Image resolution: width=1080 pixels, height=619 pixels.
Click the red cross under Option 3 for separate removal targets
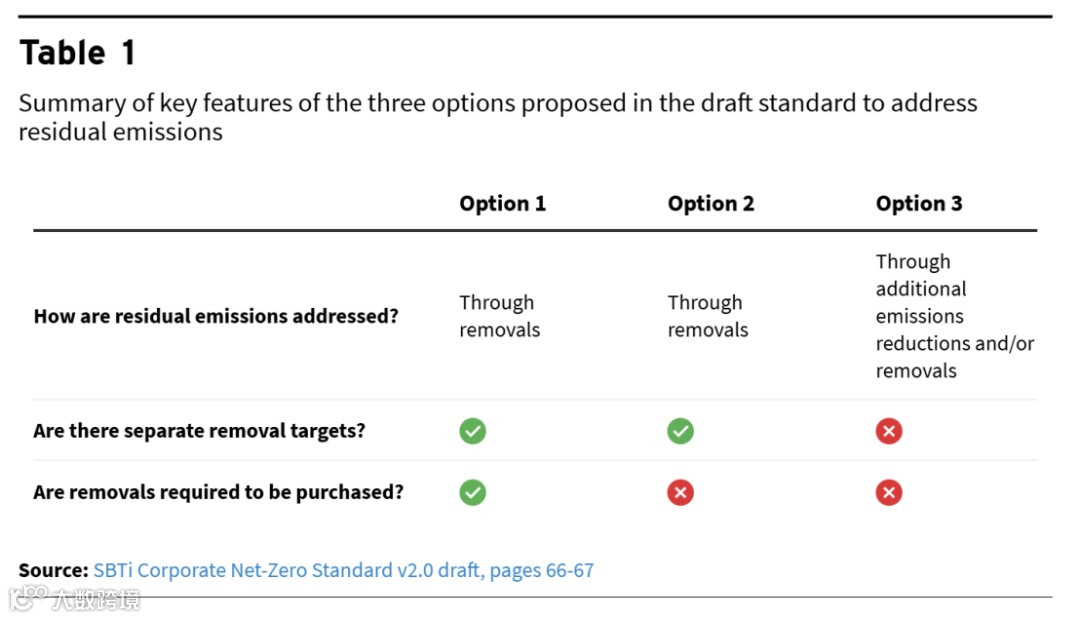[x=889, y=431]
